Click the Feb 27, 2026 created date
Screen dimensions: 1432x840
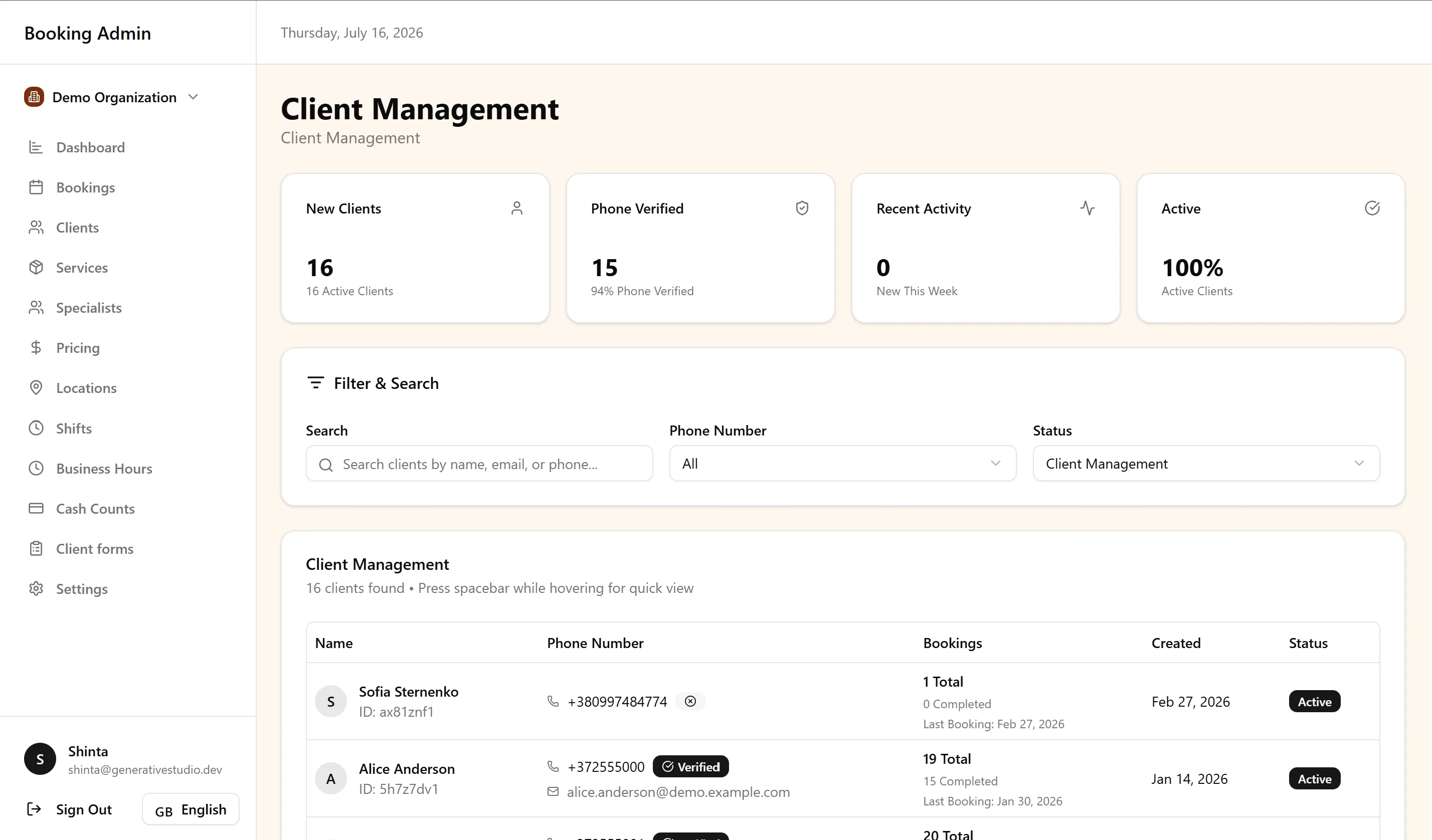click(x=1190, y=701)
